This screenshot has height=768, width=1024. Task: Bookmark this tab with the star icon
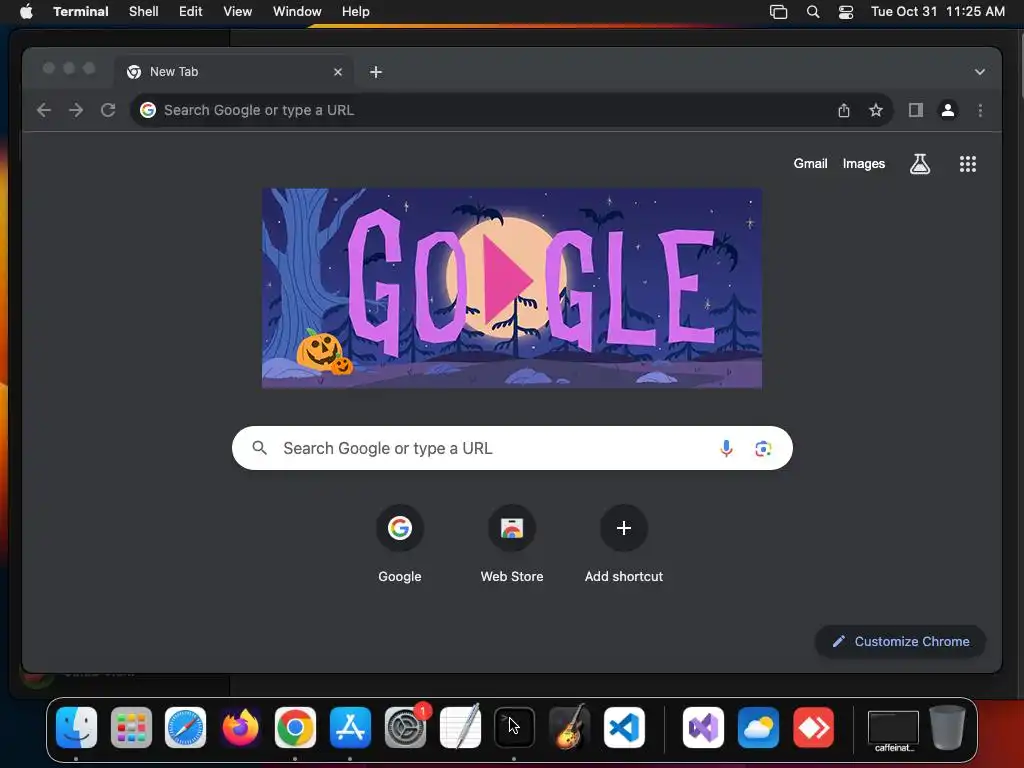[876, 110]
